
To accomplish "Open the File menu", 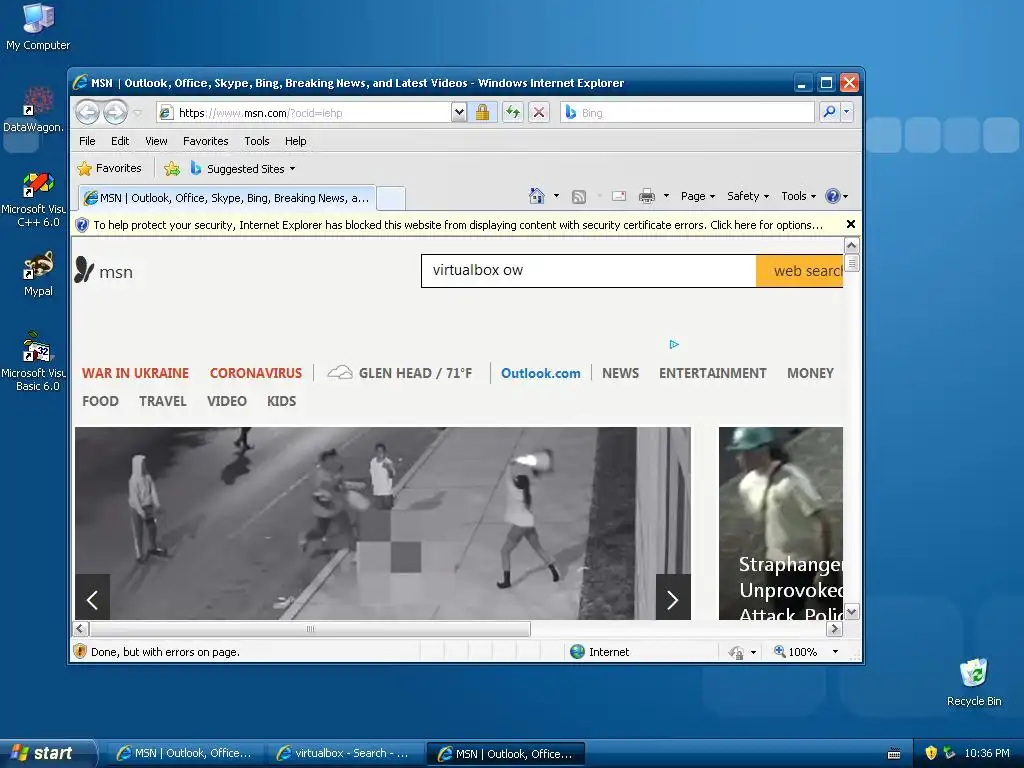I will point(87,141).
